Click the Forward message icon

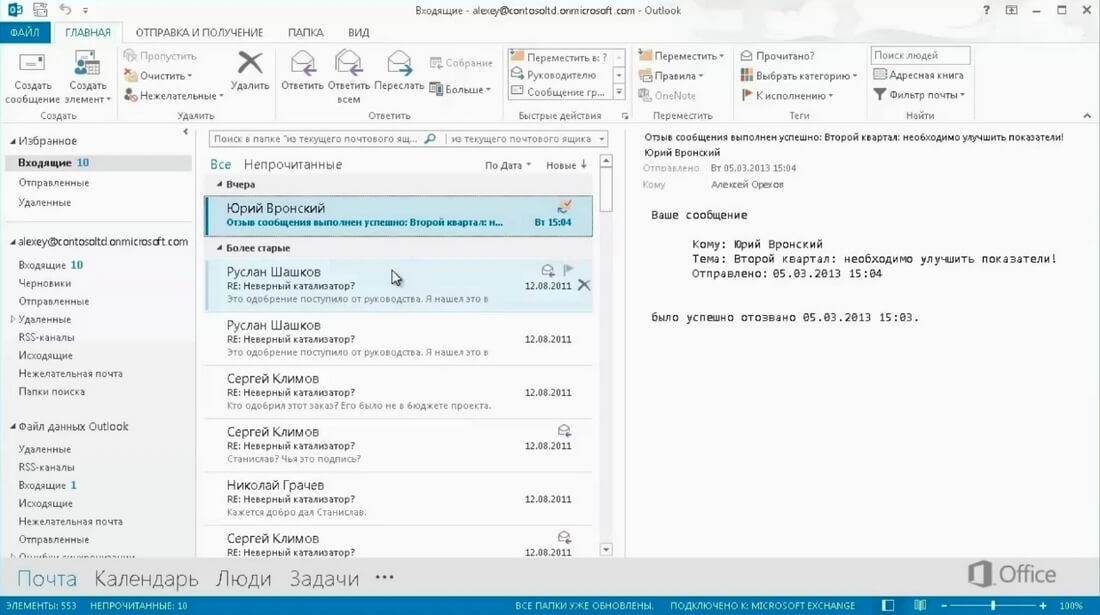pos(399,66)
